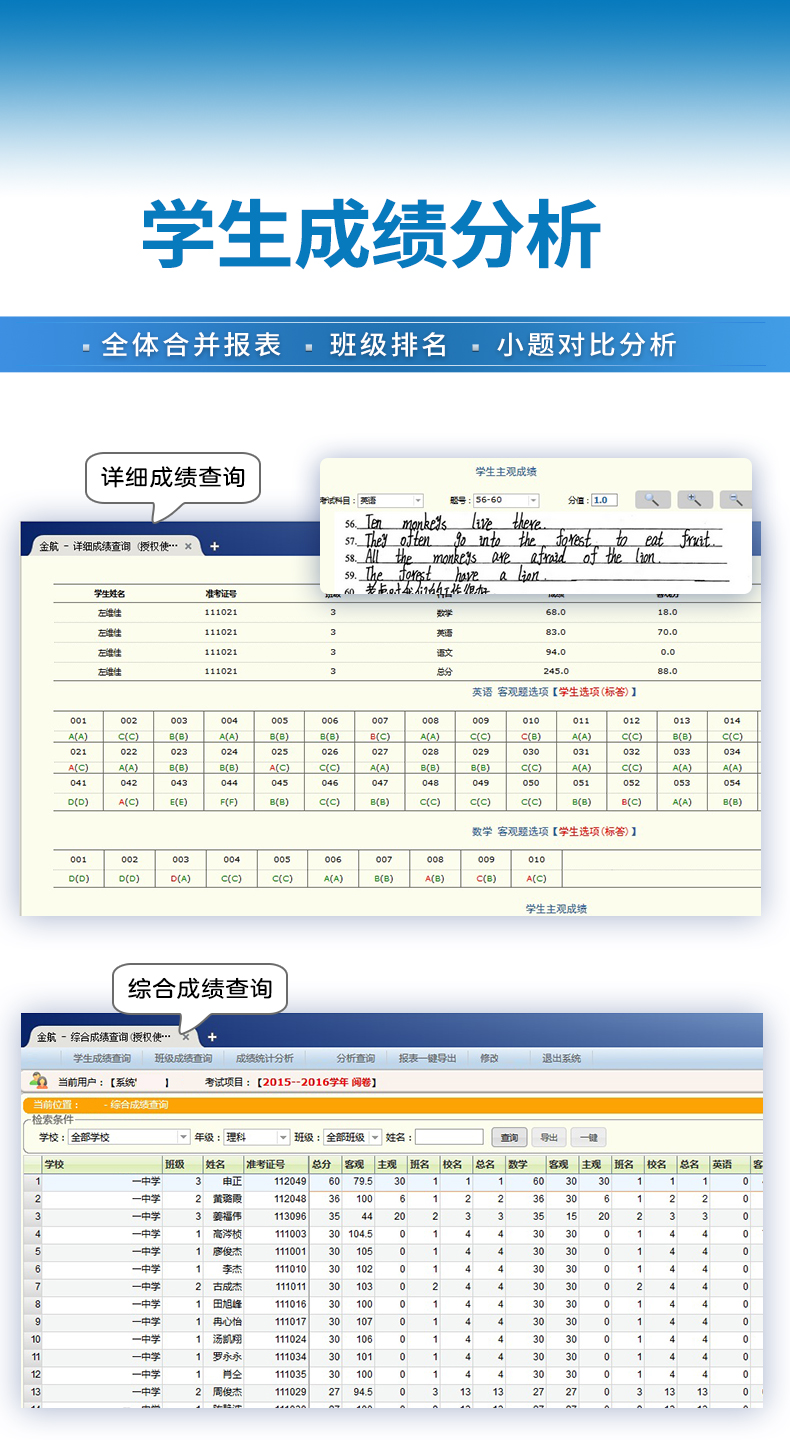Click the user avatar icon beside 当前用户

point(39,1081)
